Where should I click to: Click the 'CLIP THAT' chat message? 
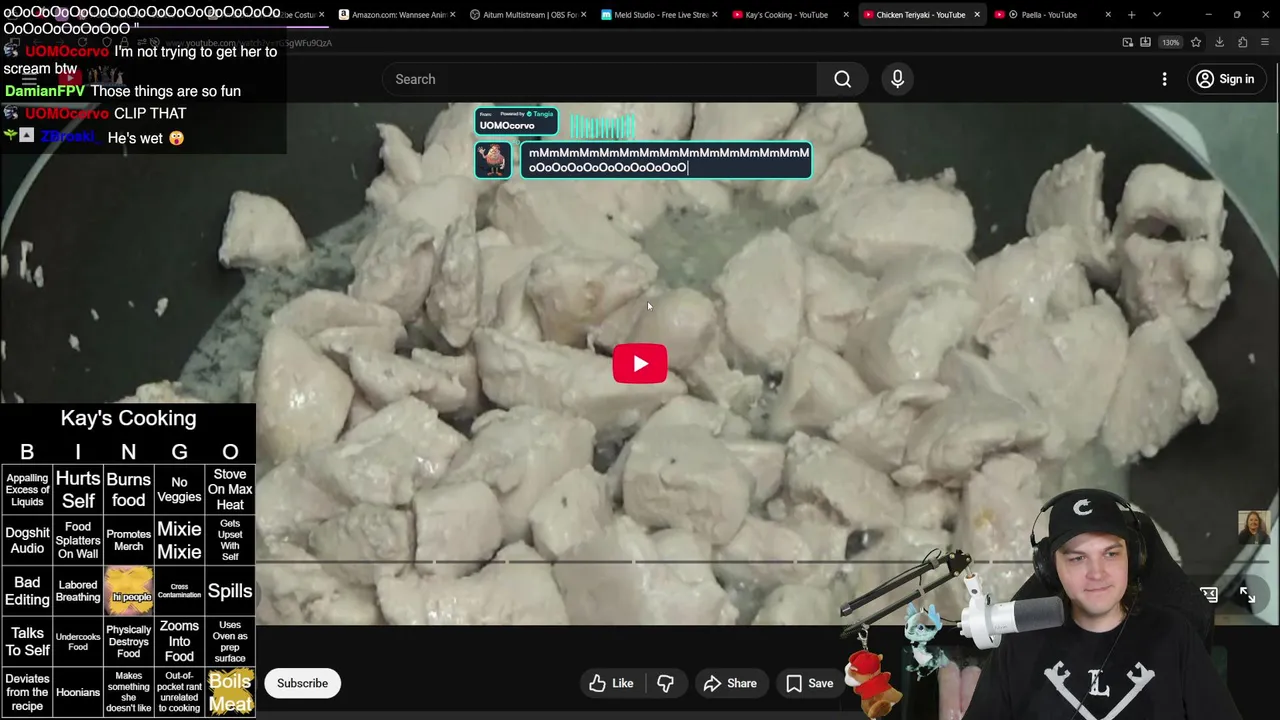pyautogui.click(x=150, y=114)
